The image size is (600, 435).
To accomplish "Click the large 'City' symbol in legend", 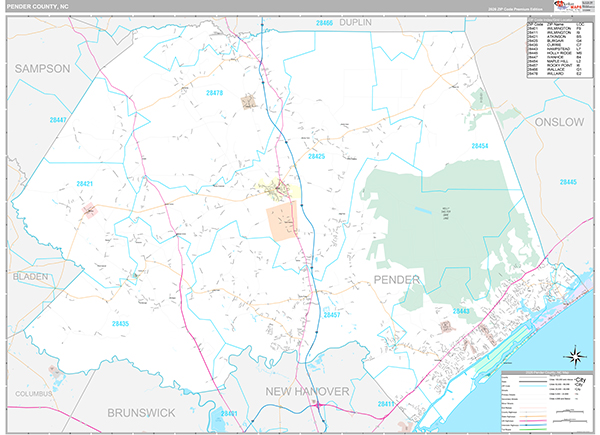I will pos(580,380).
